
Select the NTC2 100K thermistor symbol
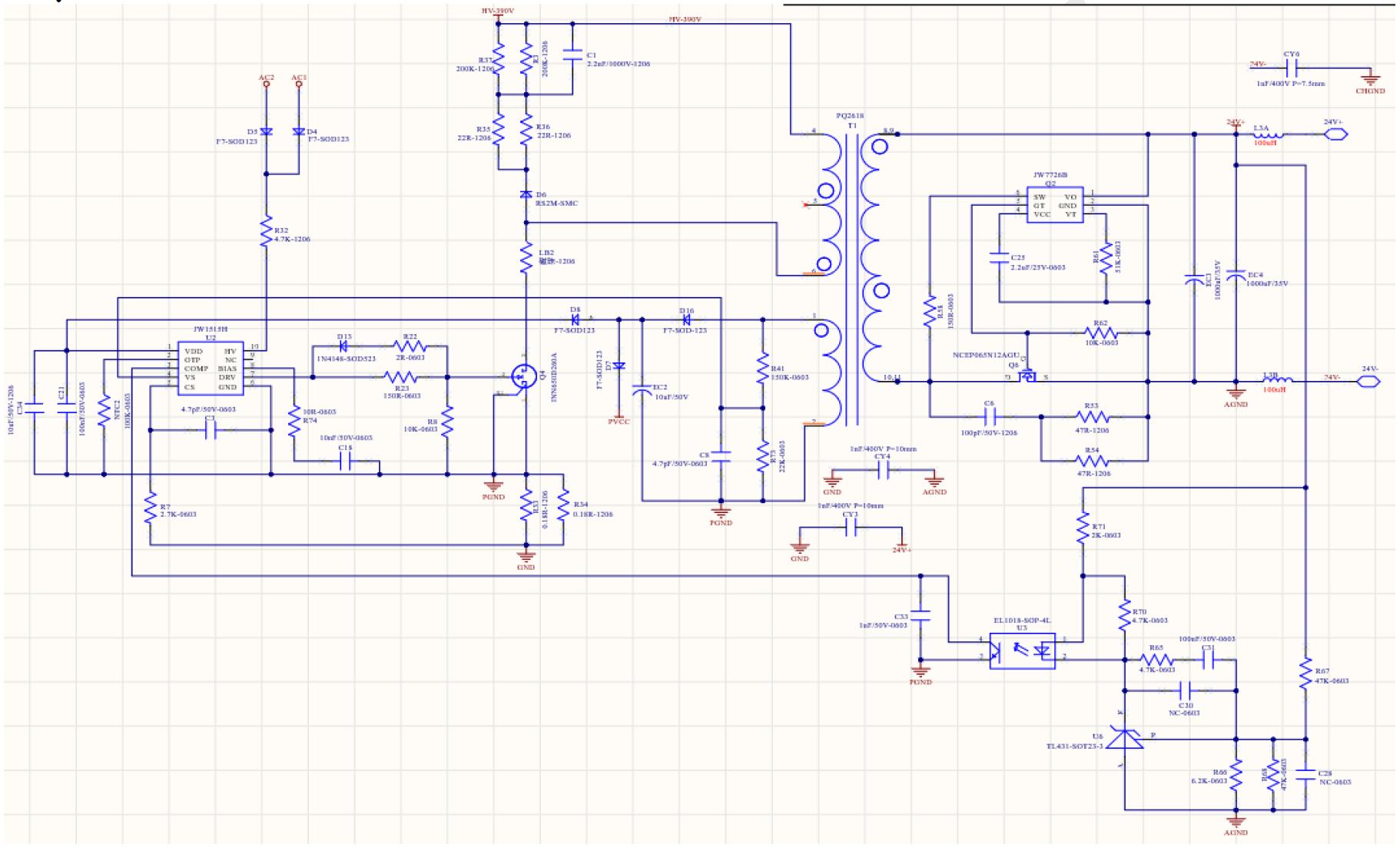104,411
